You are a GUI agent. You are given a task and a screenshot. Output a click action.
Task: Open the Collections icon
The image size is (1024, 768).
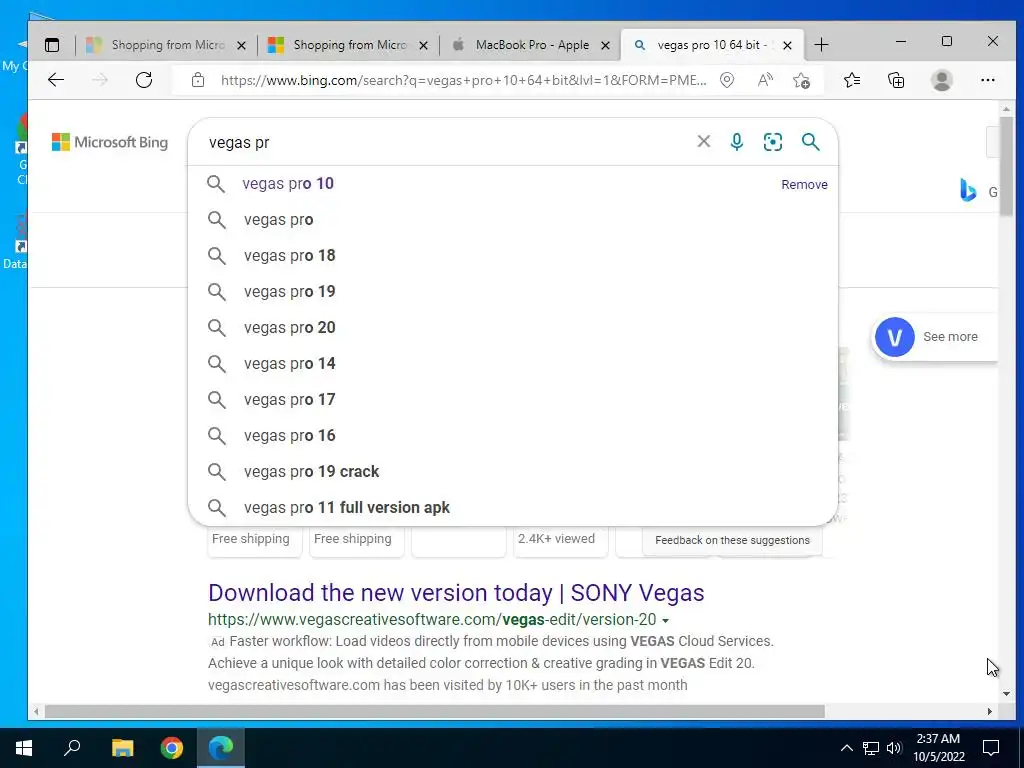pyautogui.click(x=896, y=80)
